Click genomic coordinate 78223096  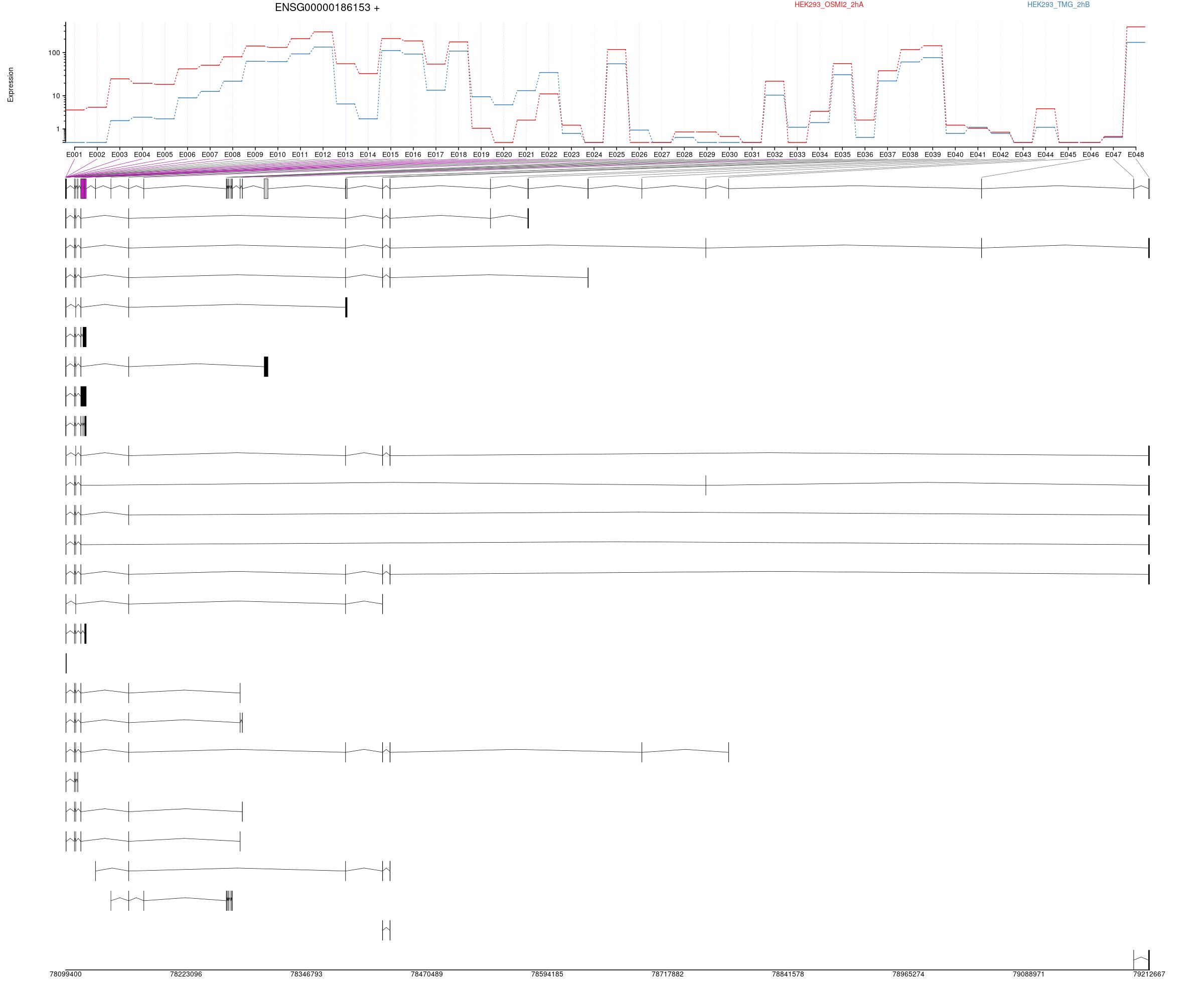point(186,974)
